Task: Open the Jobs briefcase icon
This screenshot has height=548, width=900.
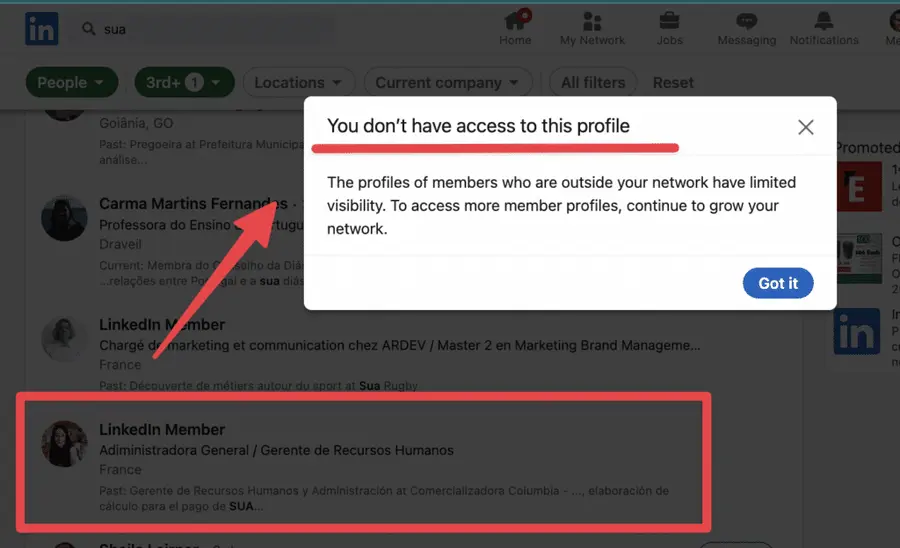Action: click(669, 28)
